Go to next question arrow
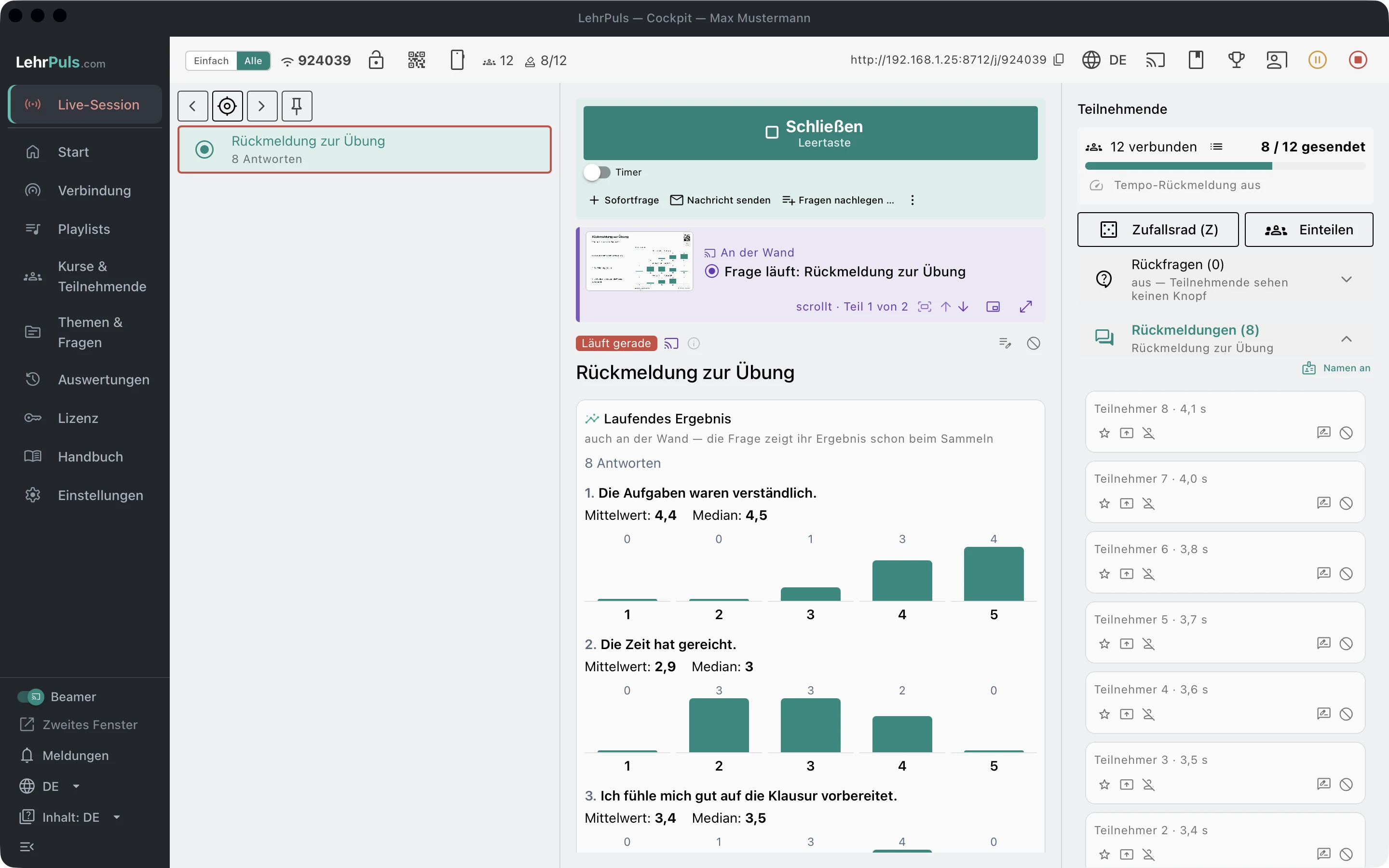The width and height of the screenshot is (1389, 868). click(262, 106)
